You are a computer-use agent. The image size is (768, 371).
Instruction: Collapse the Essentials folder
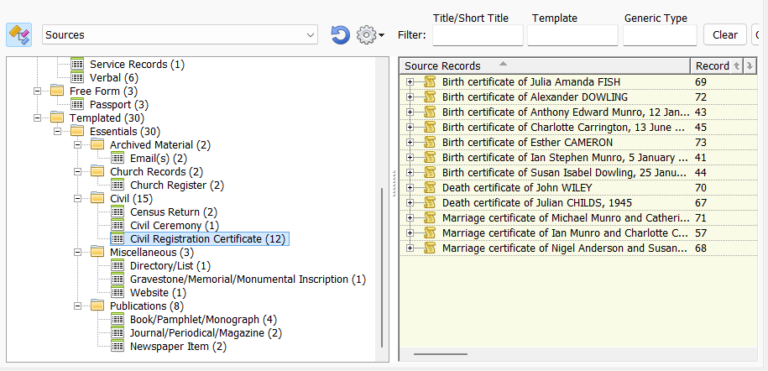pos(57,131)
